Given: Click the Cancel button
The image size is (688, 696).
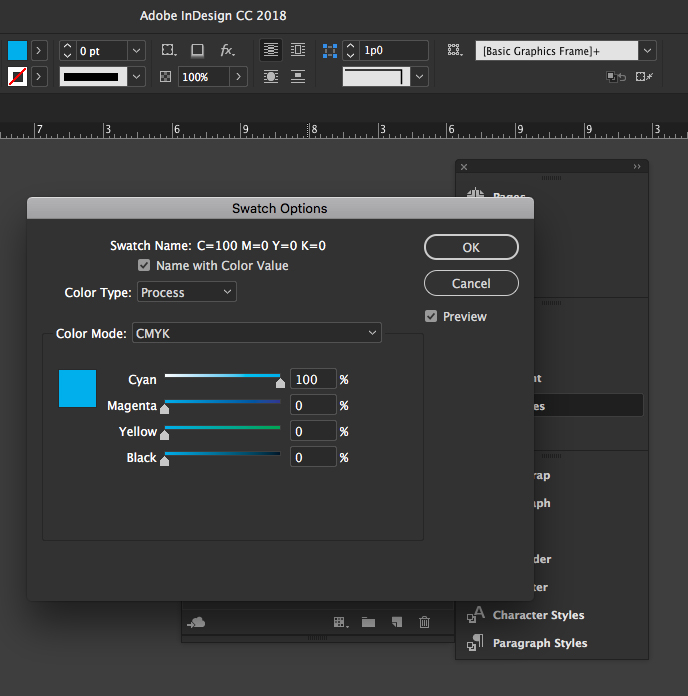Looking at the screenshot, I should [x=471, y=283].
